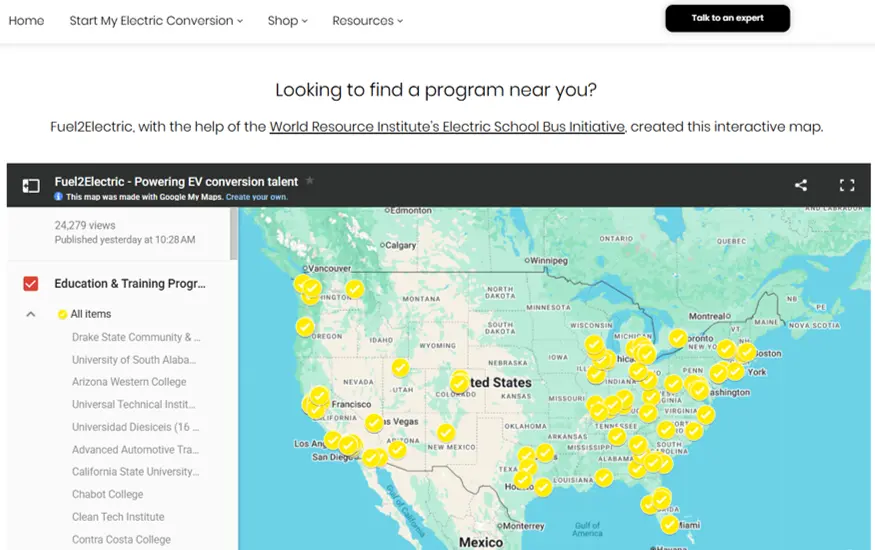Select Drake State Community list item
The image size is (875, 550).
coord(136,337)
